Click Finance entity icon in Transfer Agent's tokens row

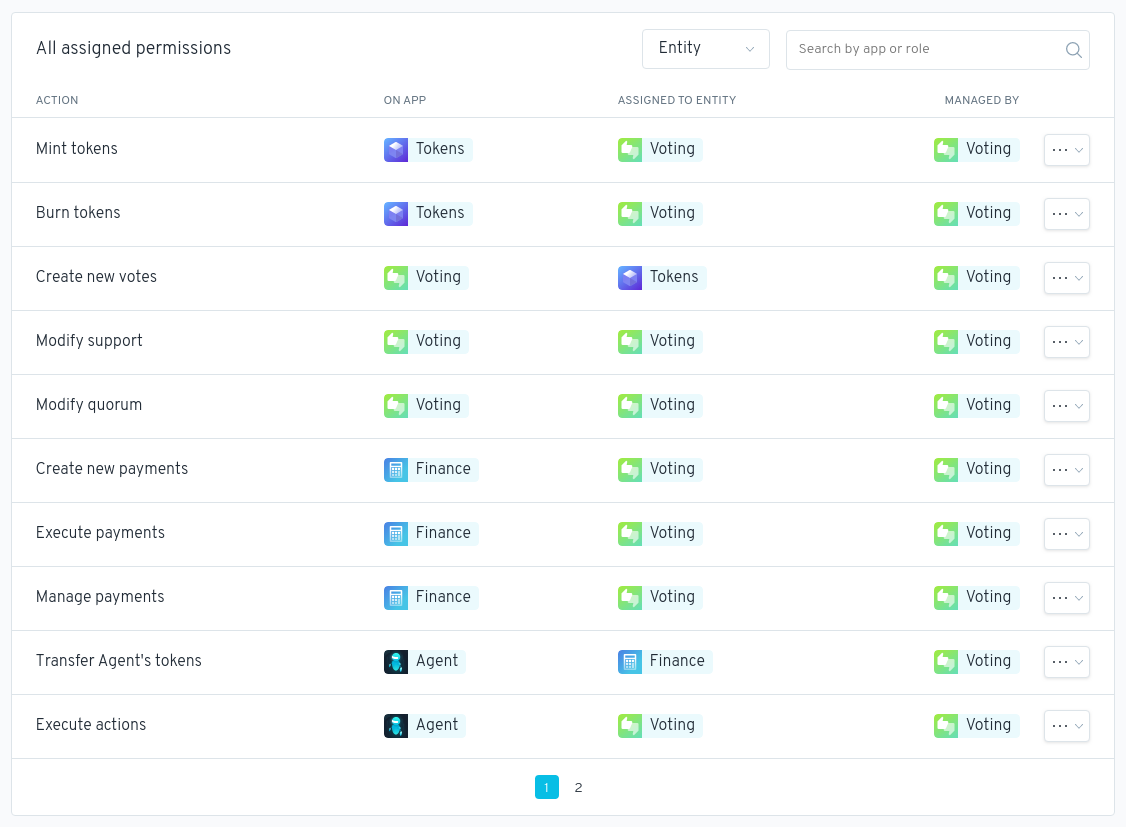(630, 662)
